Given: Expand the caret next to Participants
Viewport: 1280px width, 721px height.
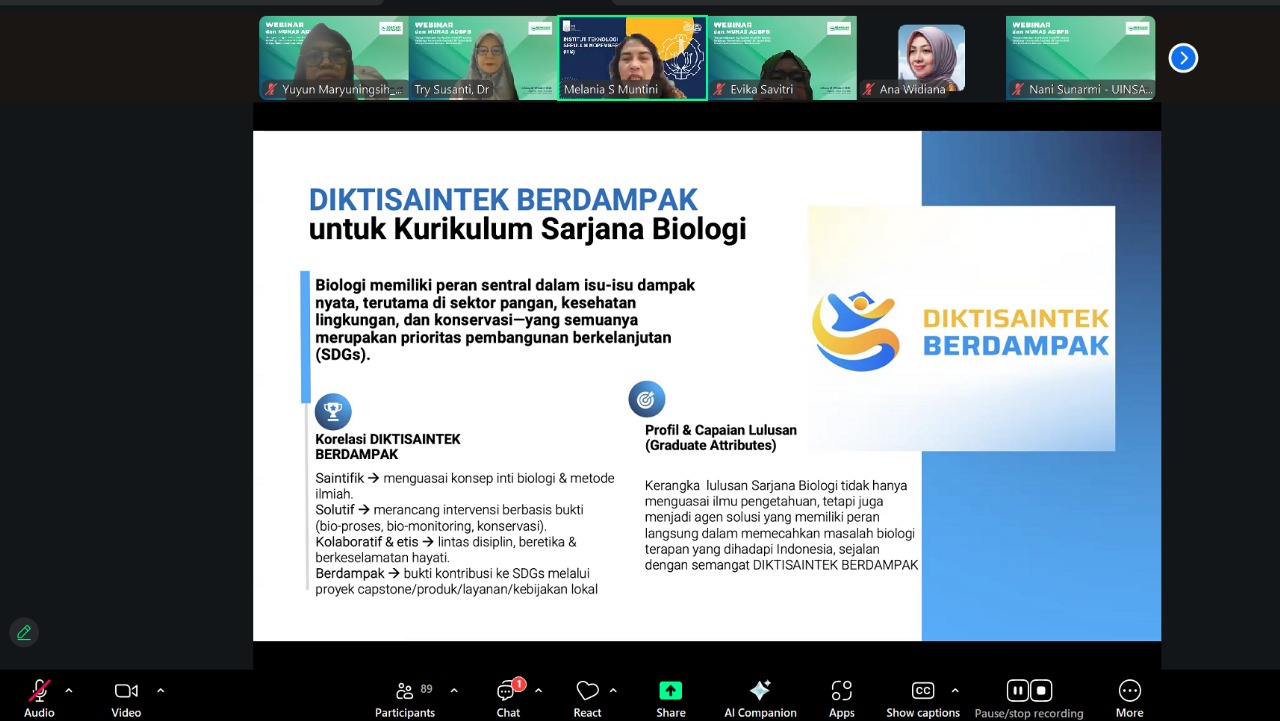Looking at the screenshot, I should point(454,690).
